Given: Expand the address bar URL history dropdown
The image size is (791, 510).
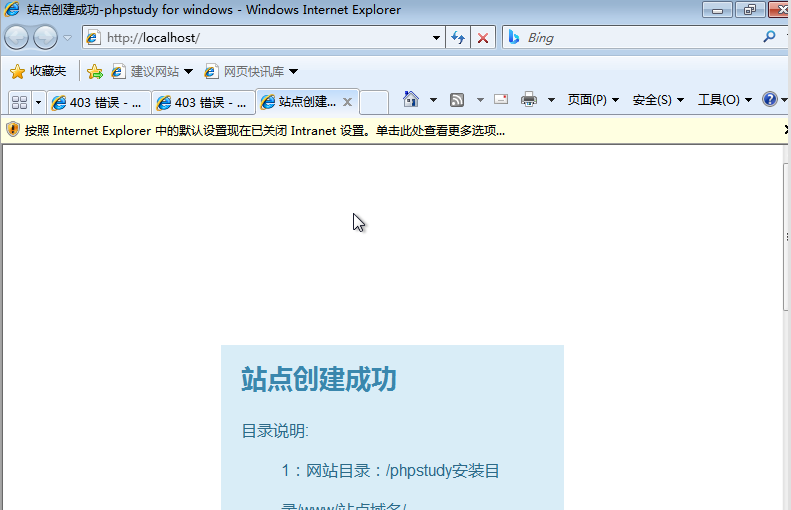Looking at the screenshot, I should click(x=436, y=38).
